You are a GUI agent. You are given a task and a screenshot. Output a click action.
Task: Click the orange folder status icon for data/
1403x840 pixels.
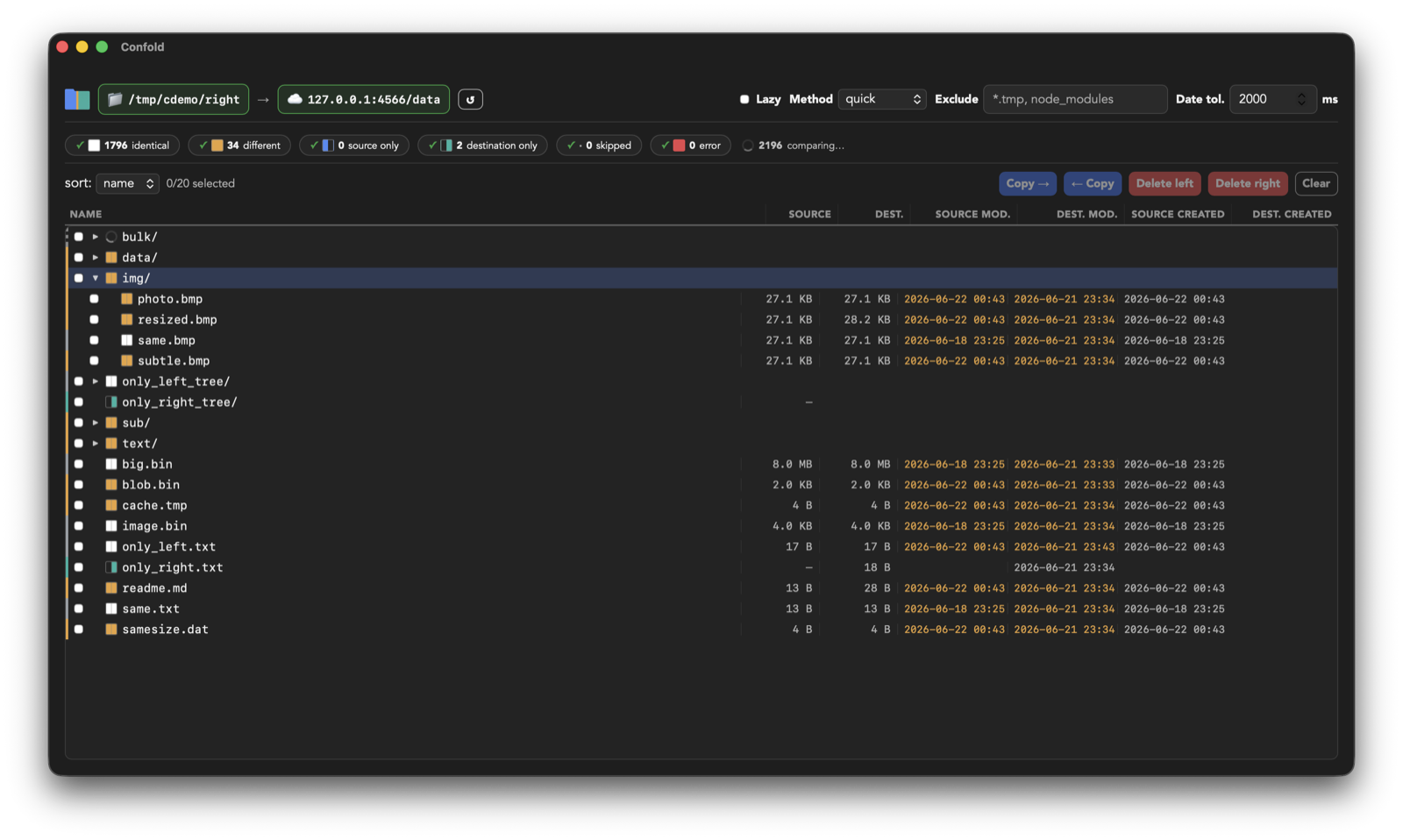[x=111, y=258]
